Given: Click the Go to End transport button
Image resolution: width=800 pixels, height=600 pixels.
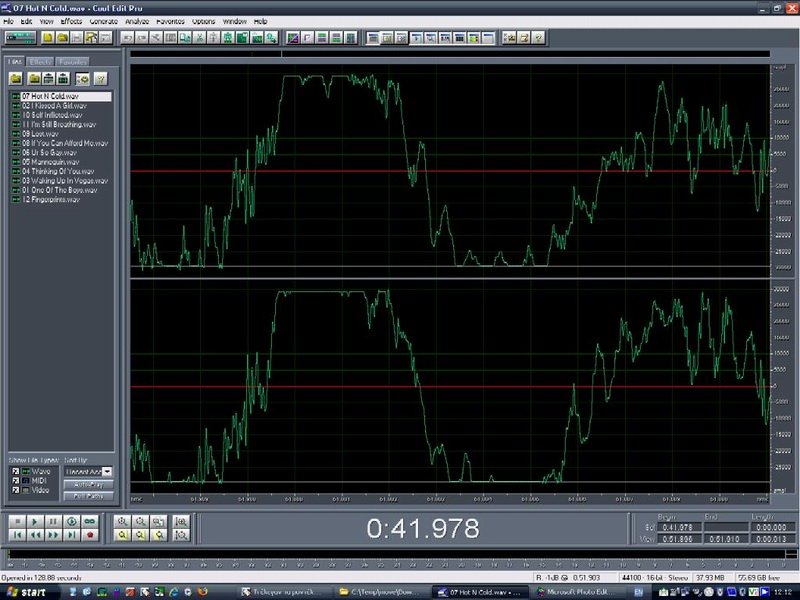Looking at the screenshot, I should click(x=71, y=535).
